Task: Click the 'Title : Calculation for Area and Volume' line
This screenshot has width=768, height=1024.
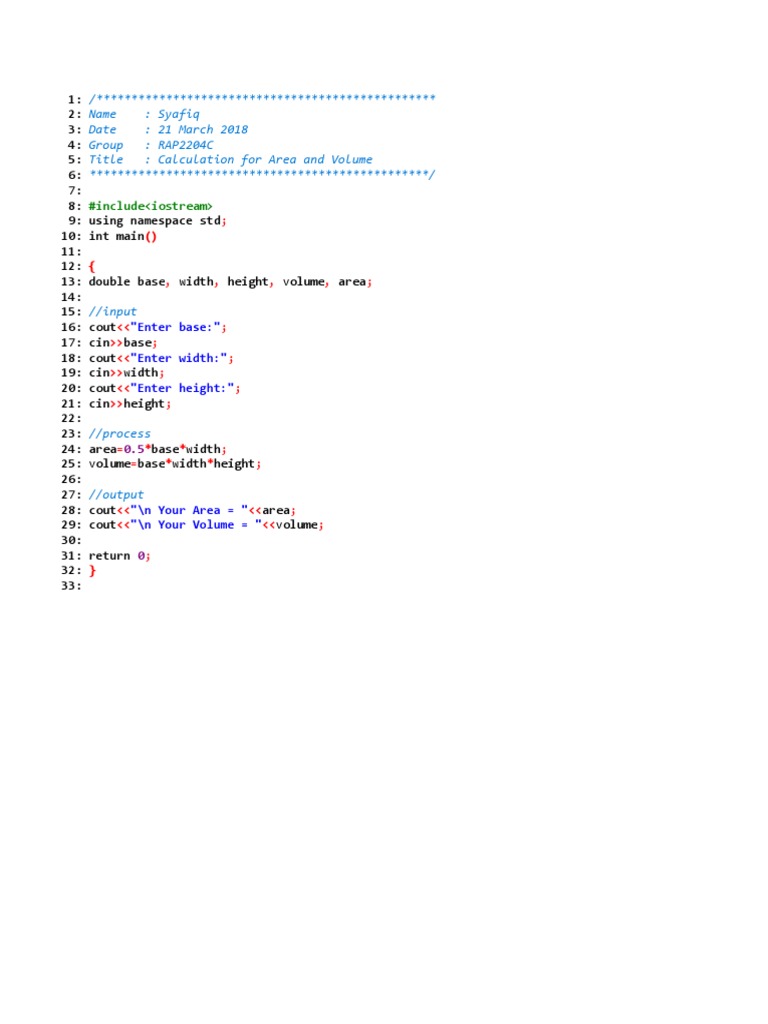Action: pyautogui.click(x=230, y=160)
